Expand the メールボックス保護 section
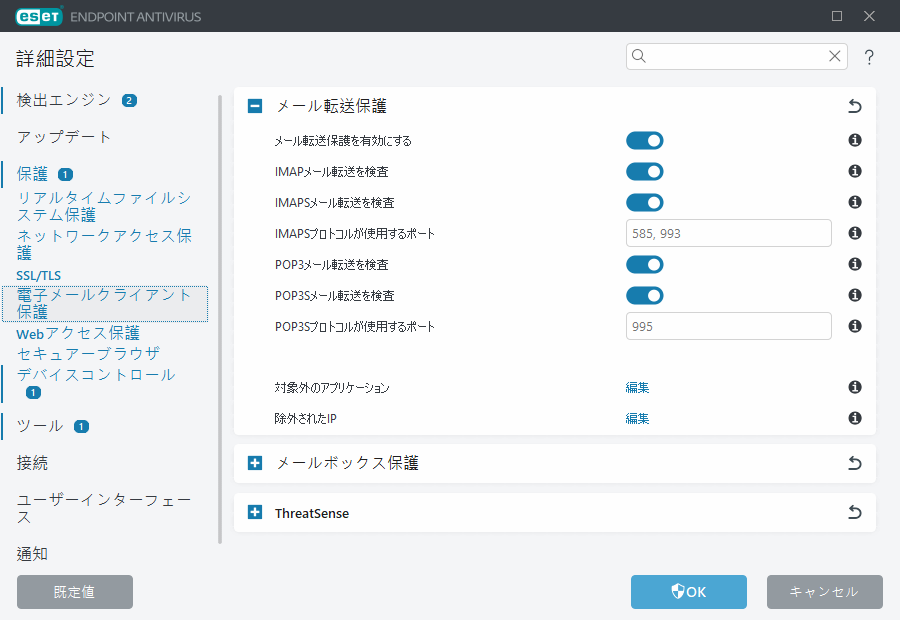900x620 pixels. [x=254, y=463]
